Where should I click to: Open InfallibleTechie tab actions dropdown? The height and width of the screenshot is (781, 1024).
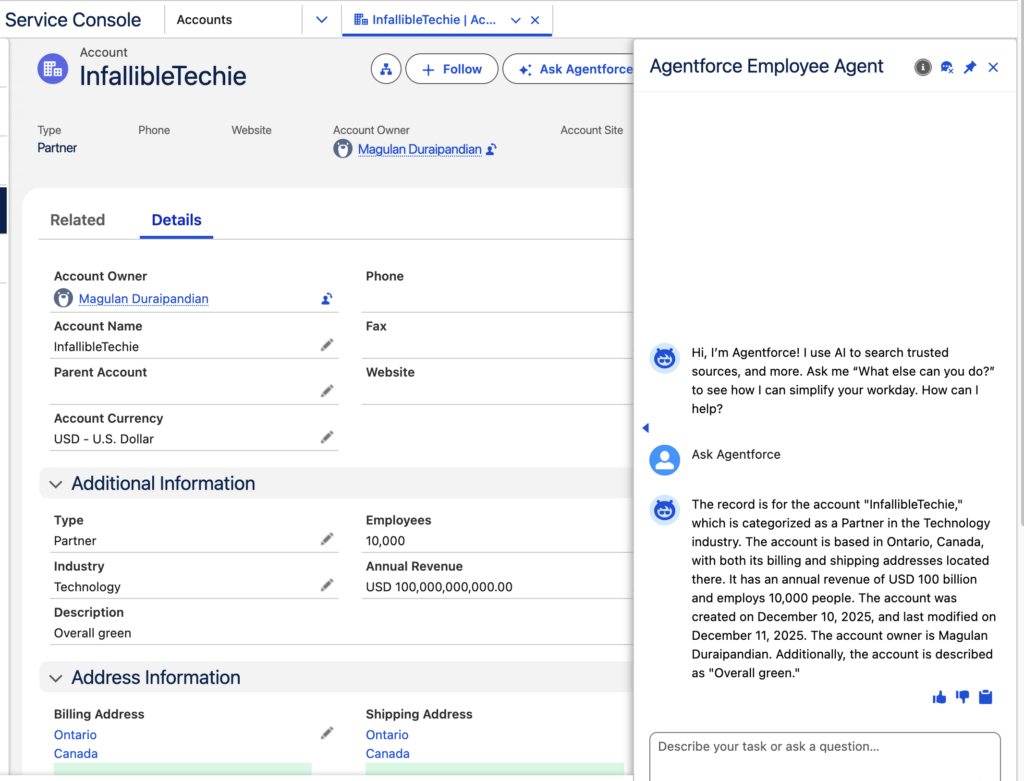coord(516,20)
